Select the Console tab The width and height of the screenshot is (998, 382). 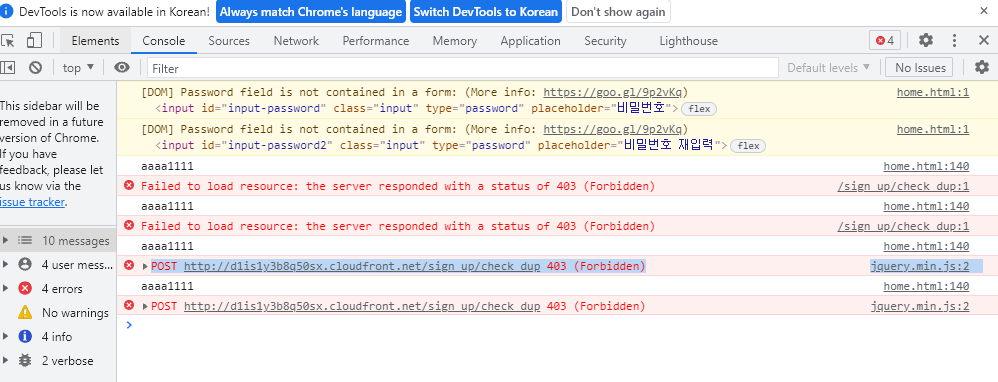coord(164,41)
